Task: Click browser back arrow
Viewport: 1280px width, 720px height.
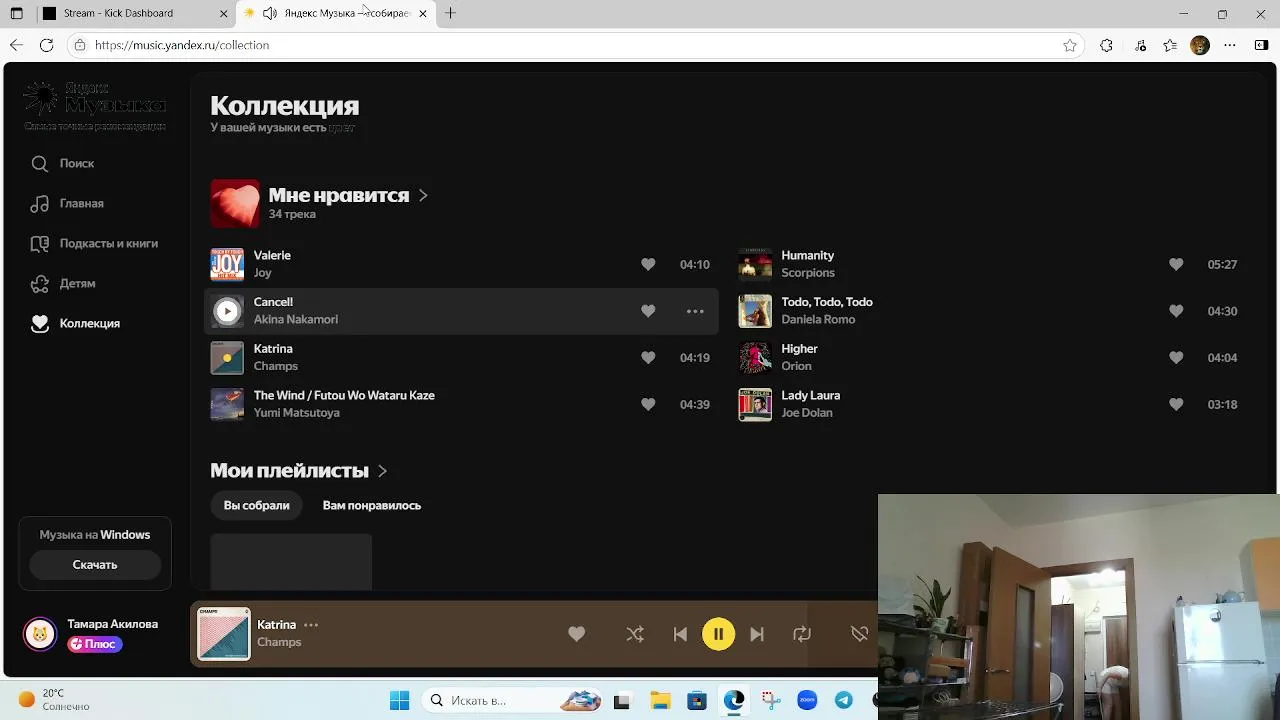Action: [x=16, y=45]
